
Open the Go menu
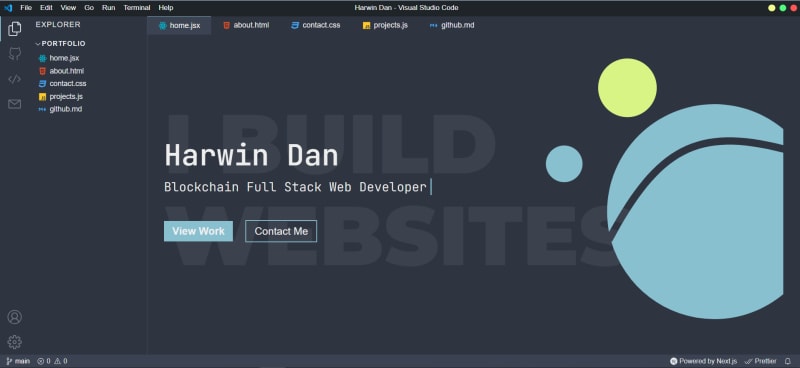coord(89,8)
